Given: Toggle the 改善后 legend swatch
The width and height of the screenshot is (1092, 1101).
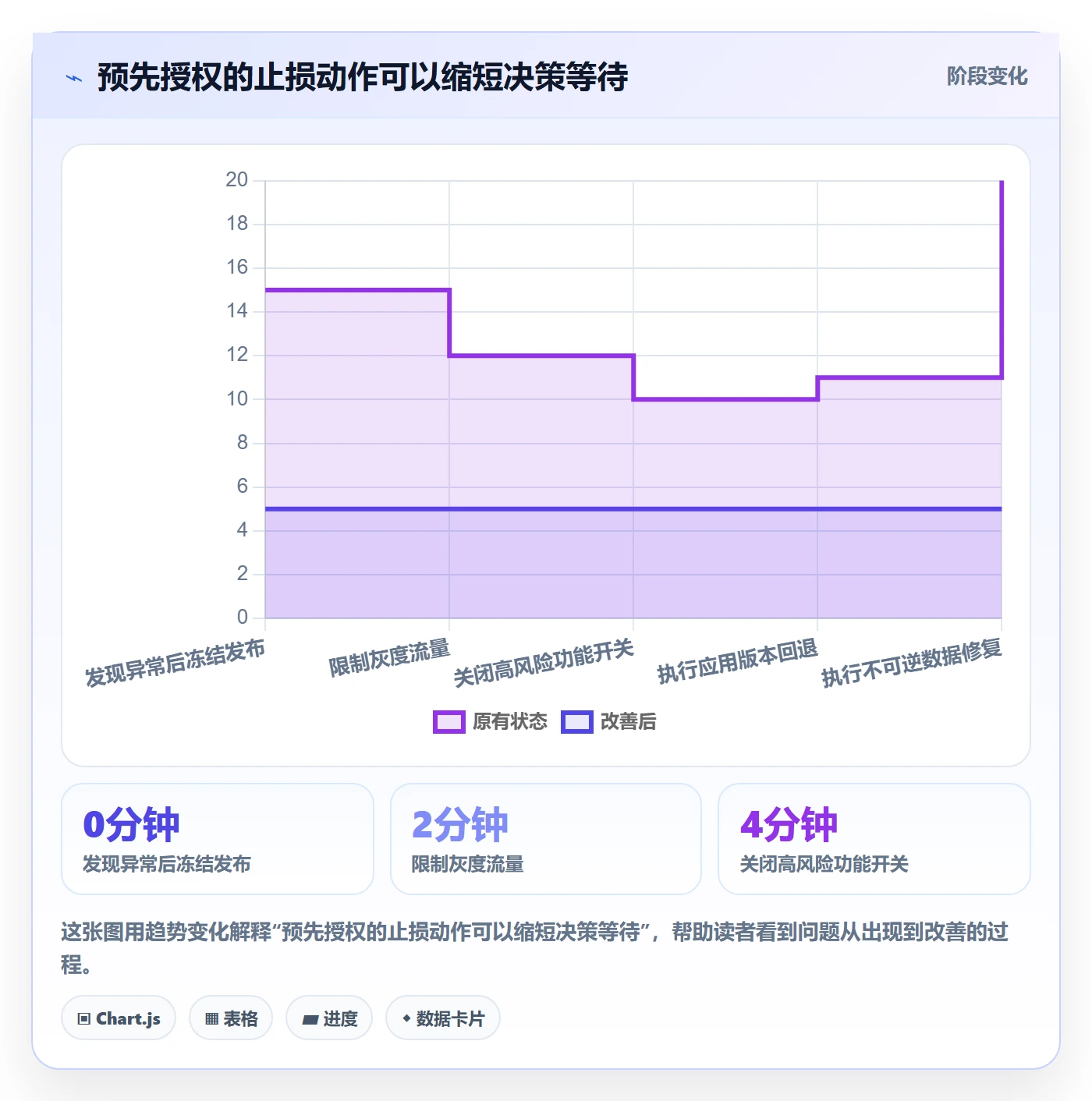Looking at the screenshot, I should [577, 722].
